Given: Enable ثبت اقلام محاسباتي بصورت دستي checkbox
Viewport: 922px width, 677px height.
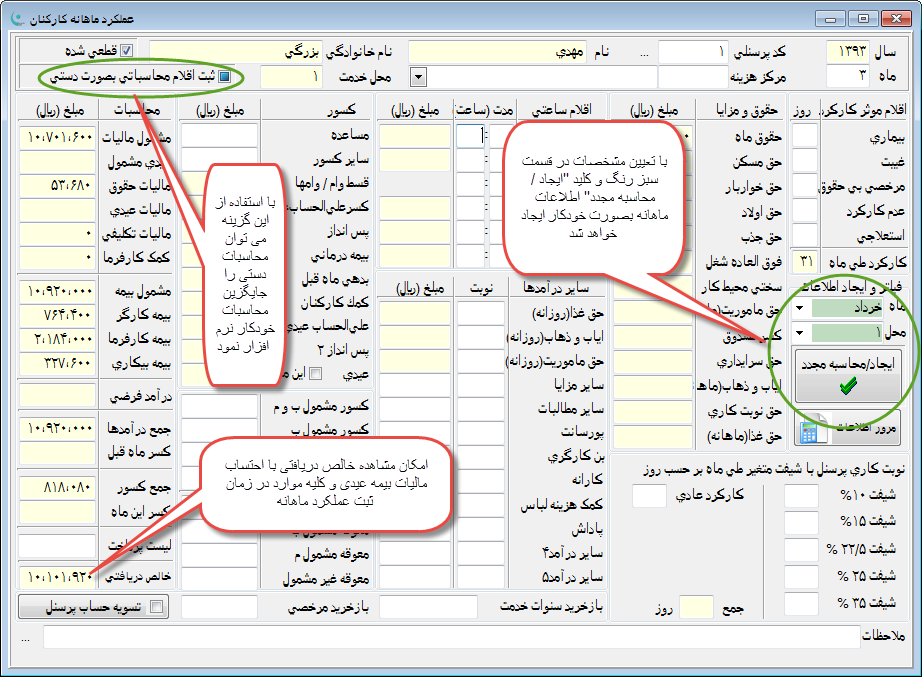Looking at the screenshot, I should tap(225, 76).
